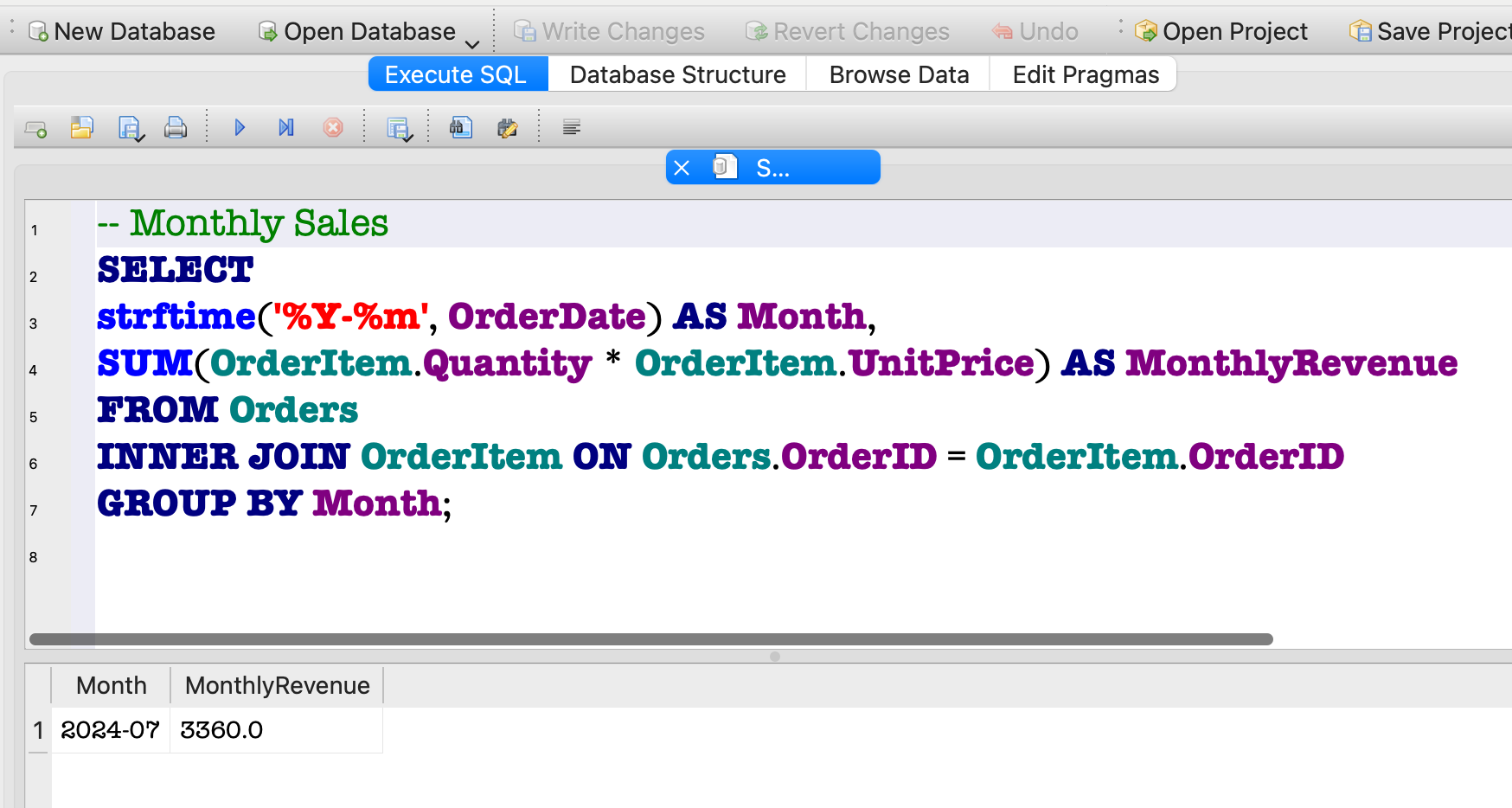
Task: Click the SELECT keyword in editor
Action: coord(176,270)
